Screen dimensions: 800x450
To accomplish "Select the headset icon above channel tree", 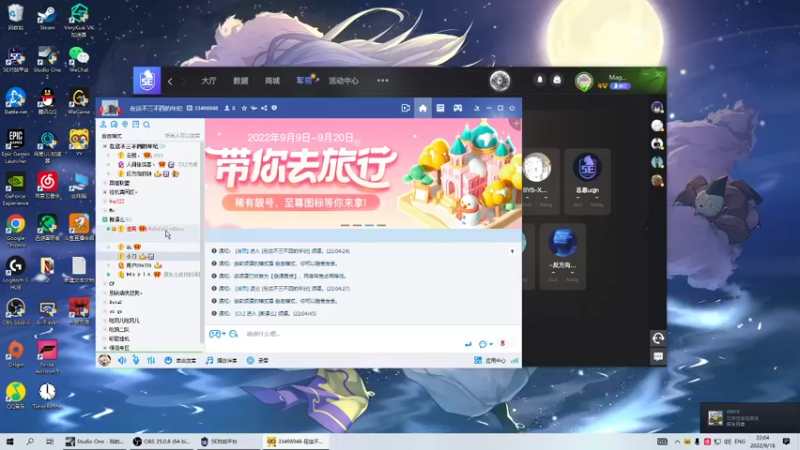I will click(114, 124).
